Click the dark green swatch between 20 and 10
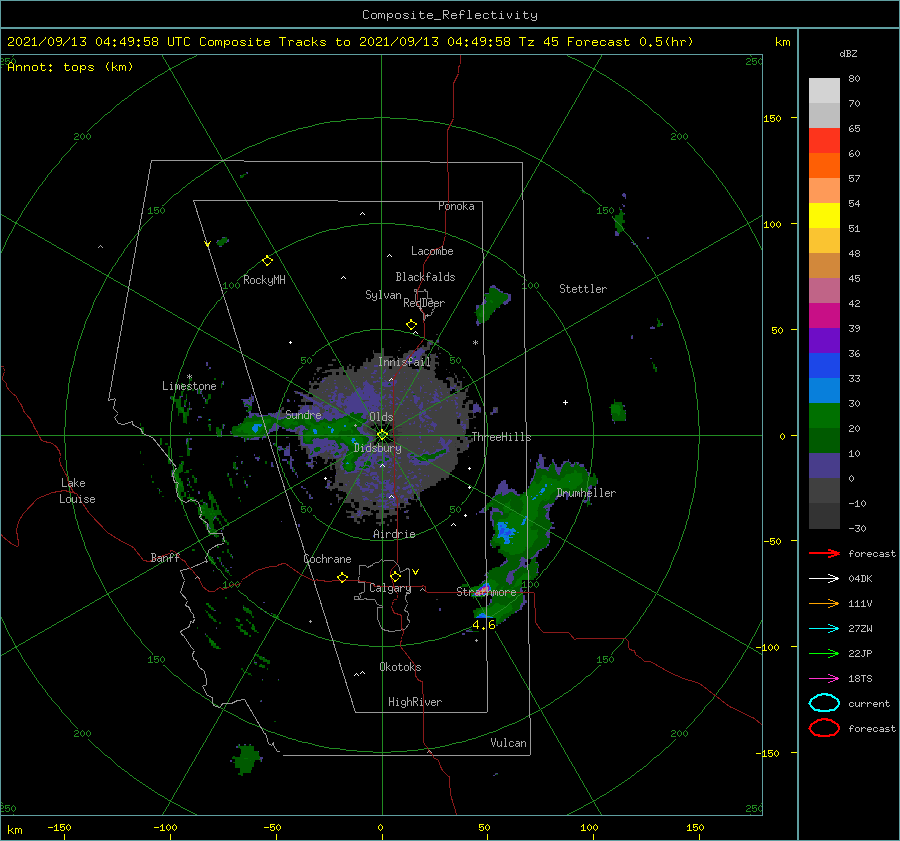 coord(824,440)
